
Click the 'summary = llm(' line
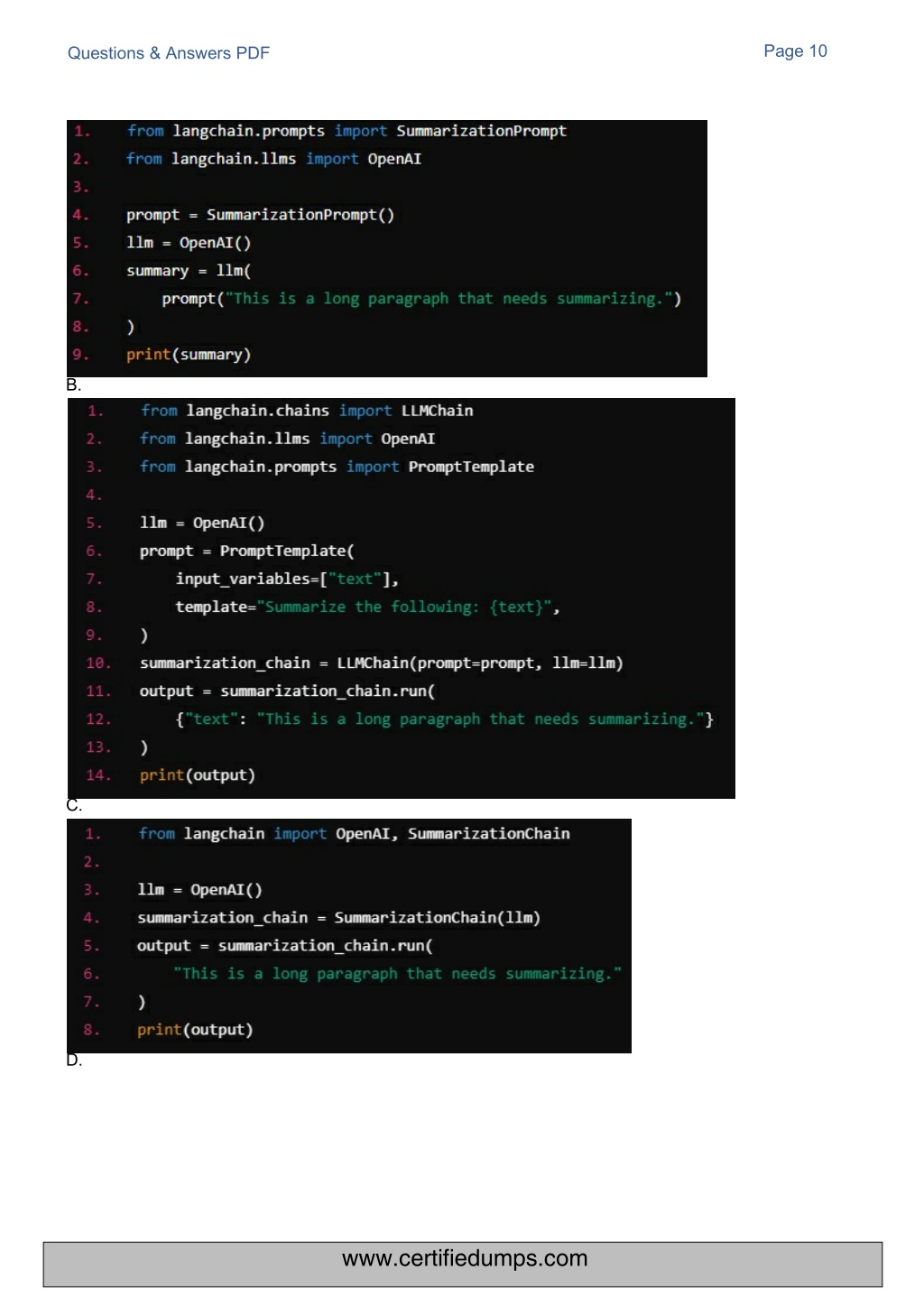pyautogui.click(x=189, y=271)
